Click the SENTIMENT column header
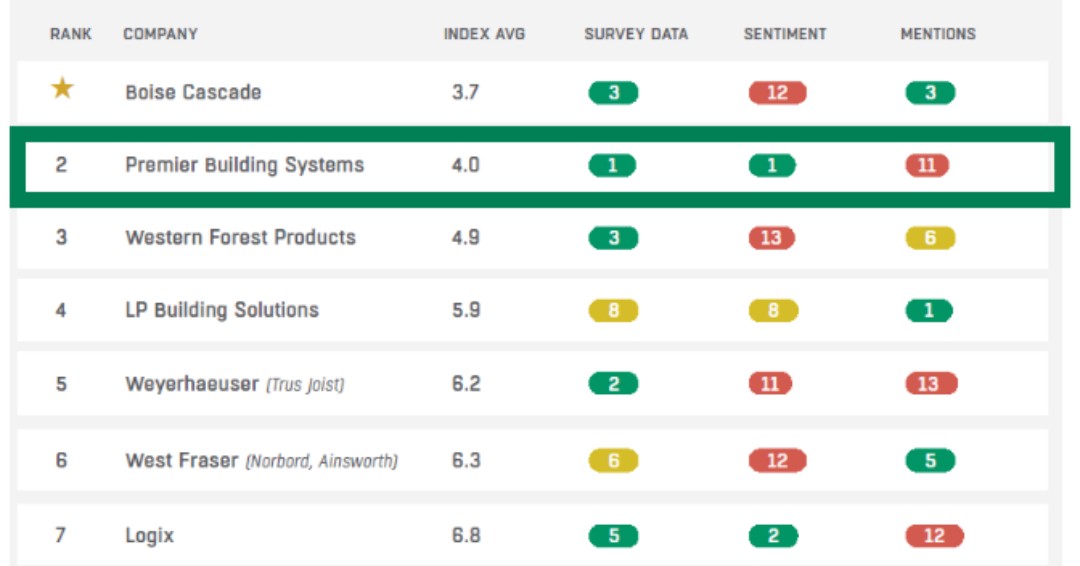This screenshot has height=566, width=1080. 785,34
